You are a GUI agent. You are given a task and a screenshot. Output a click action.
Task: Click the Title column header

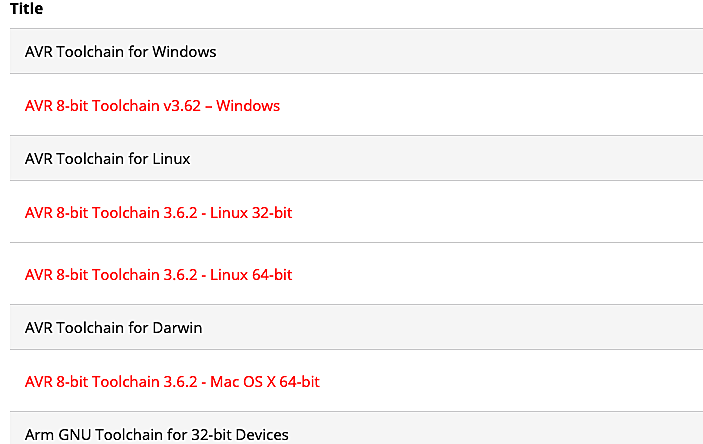click(x=26, y=9)
